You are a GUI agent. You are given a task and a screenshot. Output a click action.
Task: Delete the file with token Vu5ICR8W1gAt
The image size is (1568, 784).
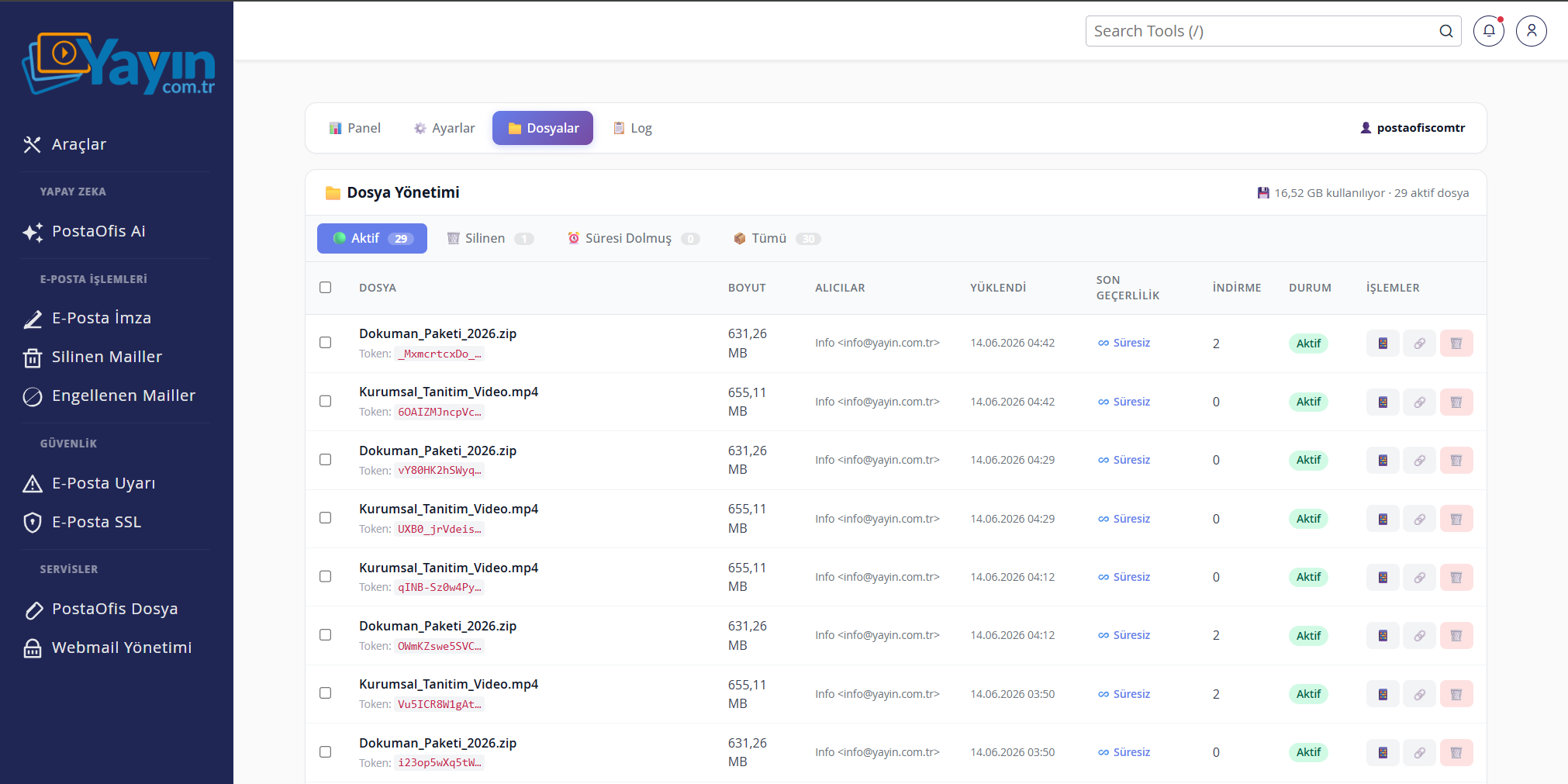click(1456, 694)
